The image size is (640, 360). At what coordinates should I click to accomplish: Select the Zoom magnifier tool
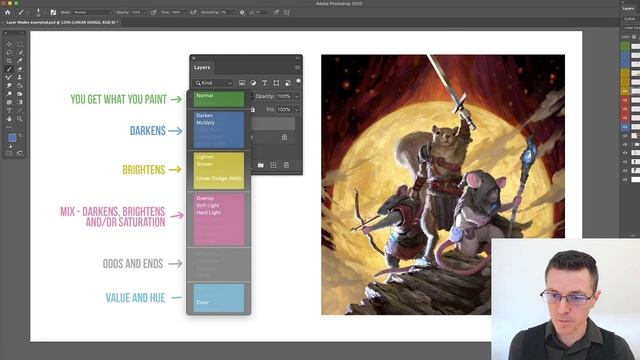(20, 119)
